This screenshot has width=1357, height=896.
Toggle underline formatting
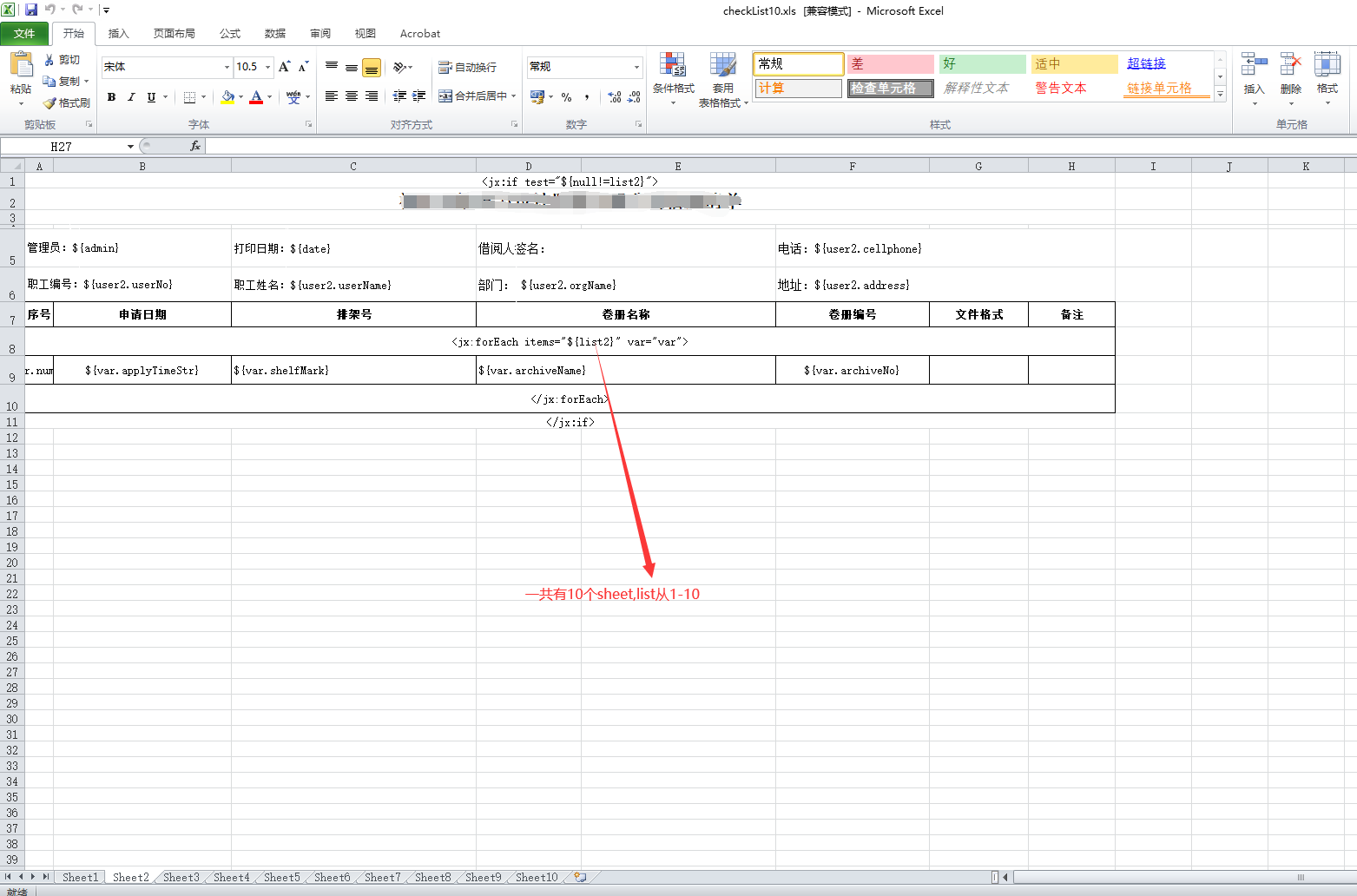[x=152, y=97]
